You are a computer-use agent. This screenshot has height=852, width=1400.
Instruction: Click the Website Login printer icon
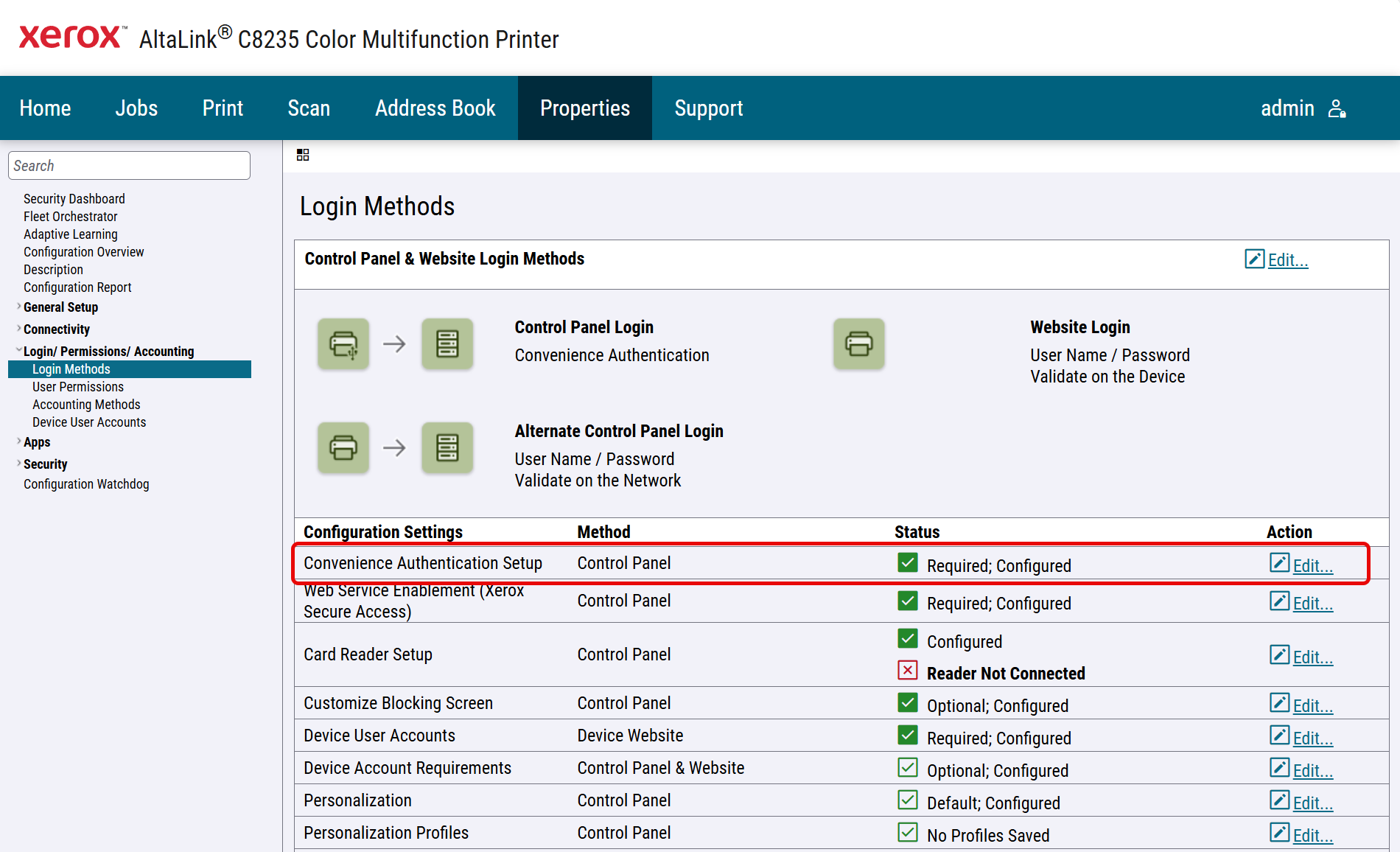pyautogui.click(x=858, y=343)
